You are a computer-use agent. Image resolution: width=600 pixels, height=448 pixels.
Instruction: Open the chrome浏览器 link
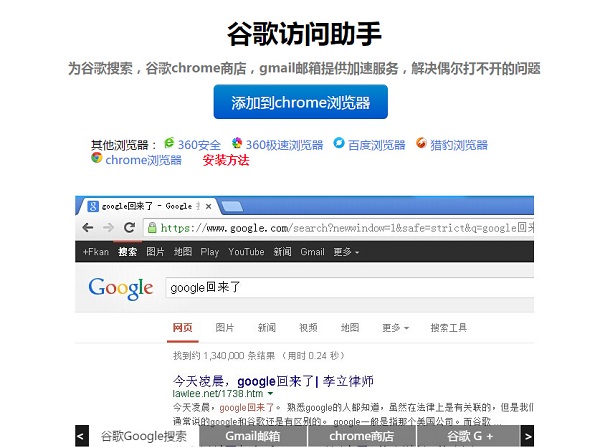coord(143,160)
